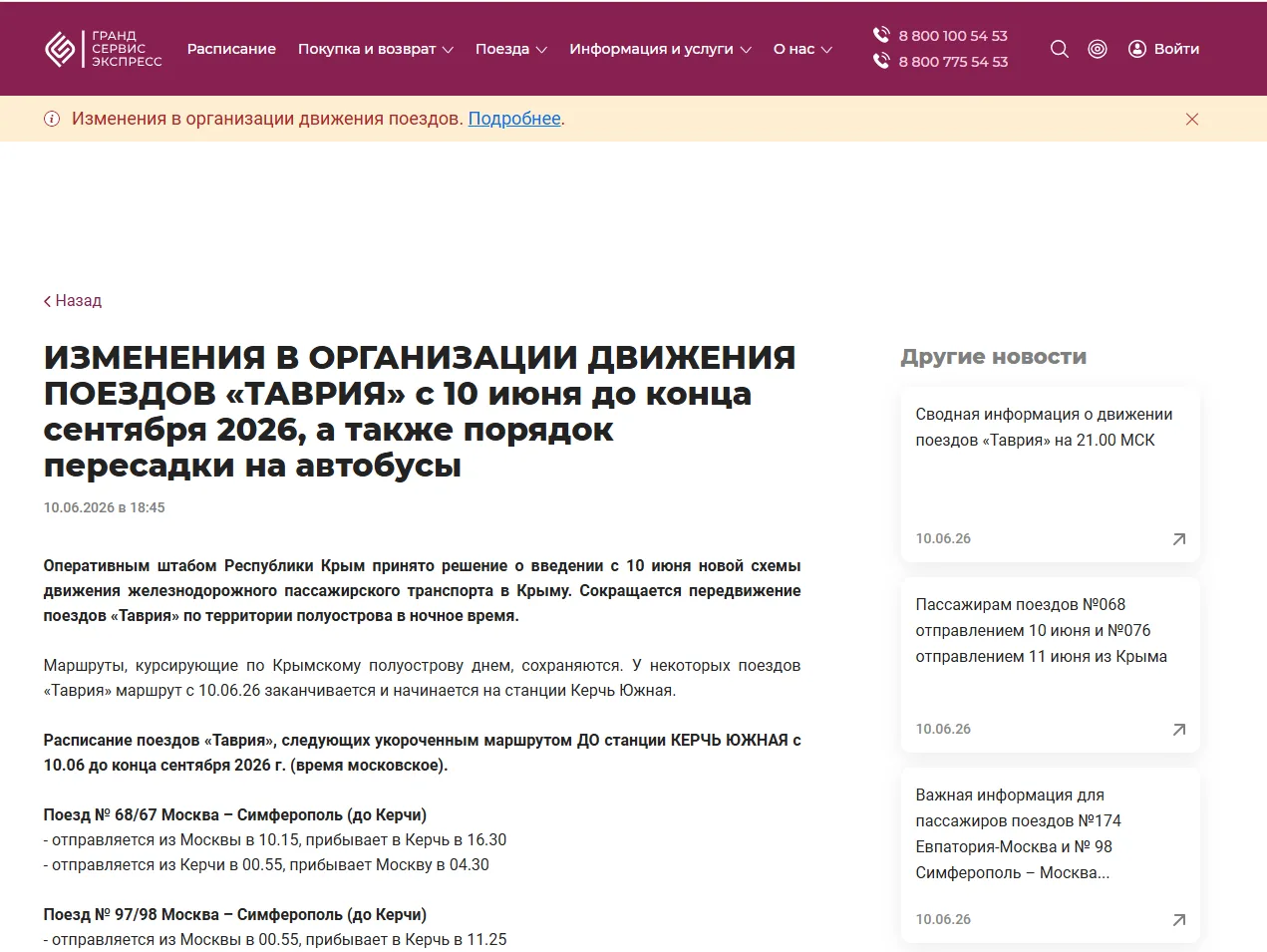Click the banner text 'Изменения в организации движения поездов'

click(x=267, y=119)
